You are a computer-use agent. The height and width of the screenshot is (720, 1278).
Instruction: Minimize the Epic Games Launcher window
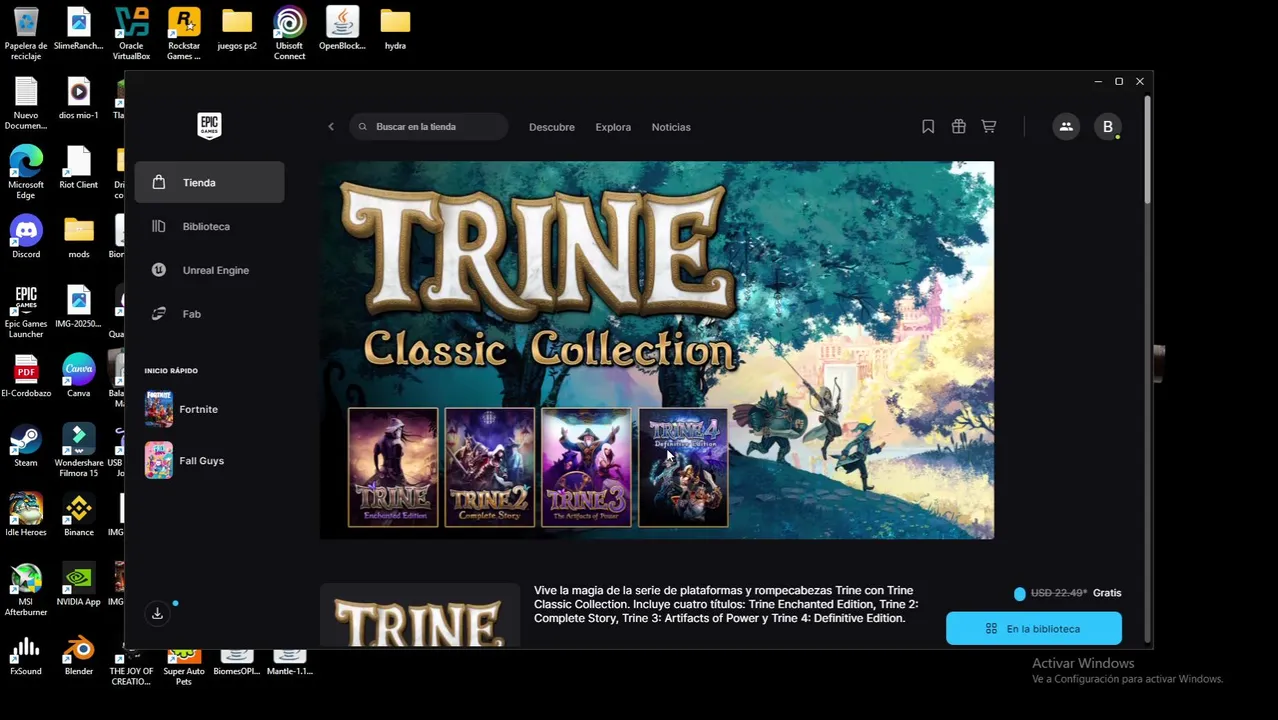tap(1098, 81)
